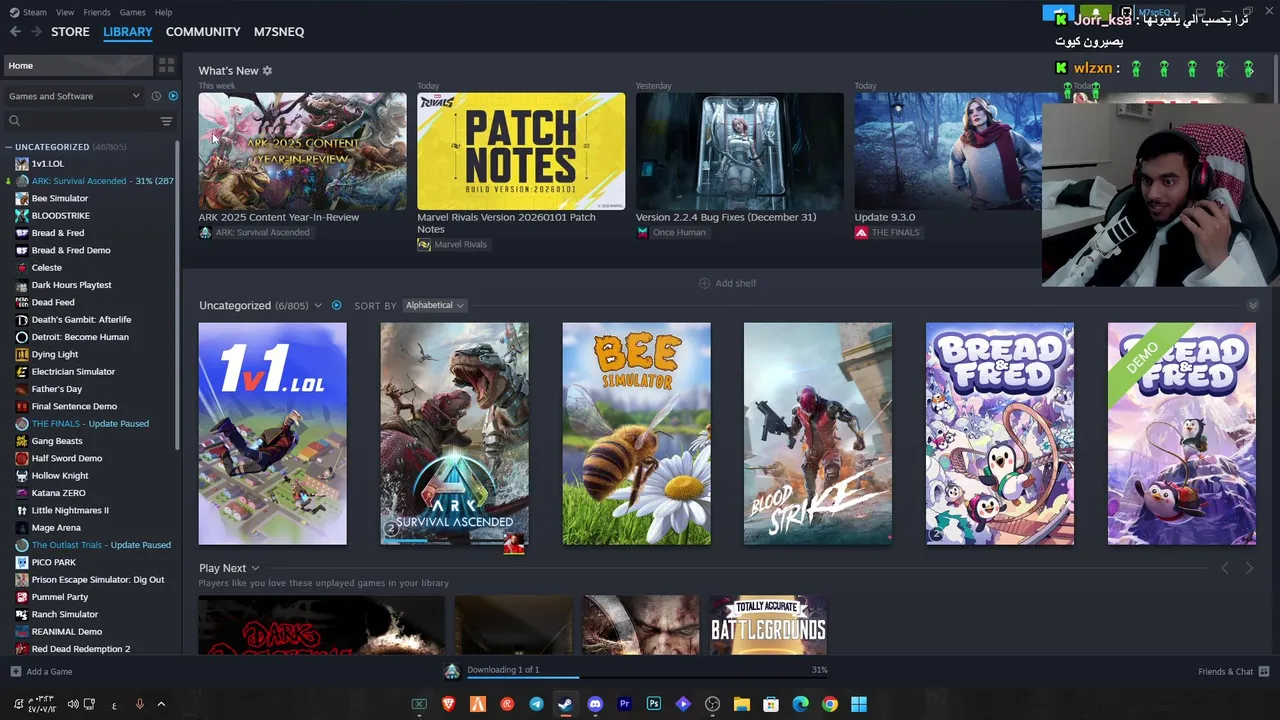Open the Blood Strike game cover
The height and width of the screenshot is (720, 1280).
pos(818,434)
